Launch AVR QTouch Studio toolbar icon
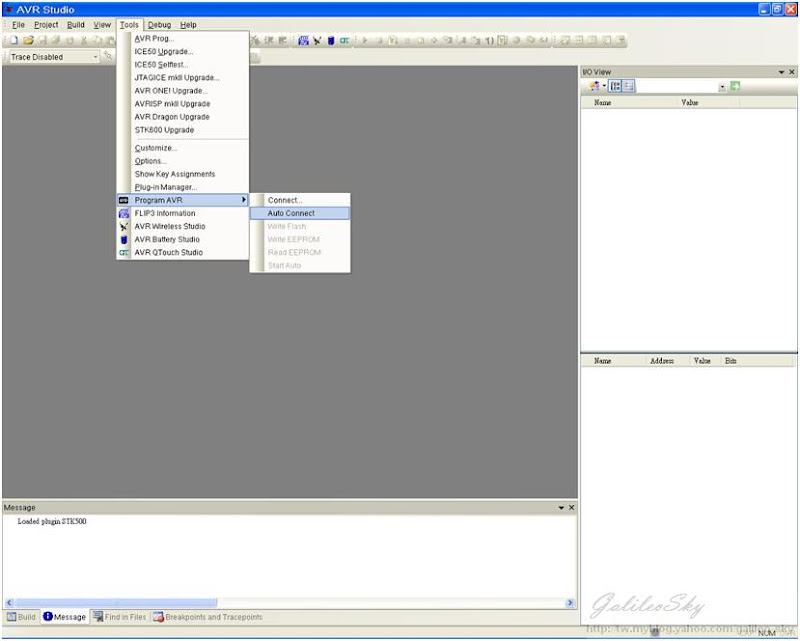800x641 pixels. (x=344, y=40)
